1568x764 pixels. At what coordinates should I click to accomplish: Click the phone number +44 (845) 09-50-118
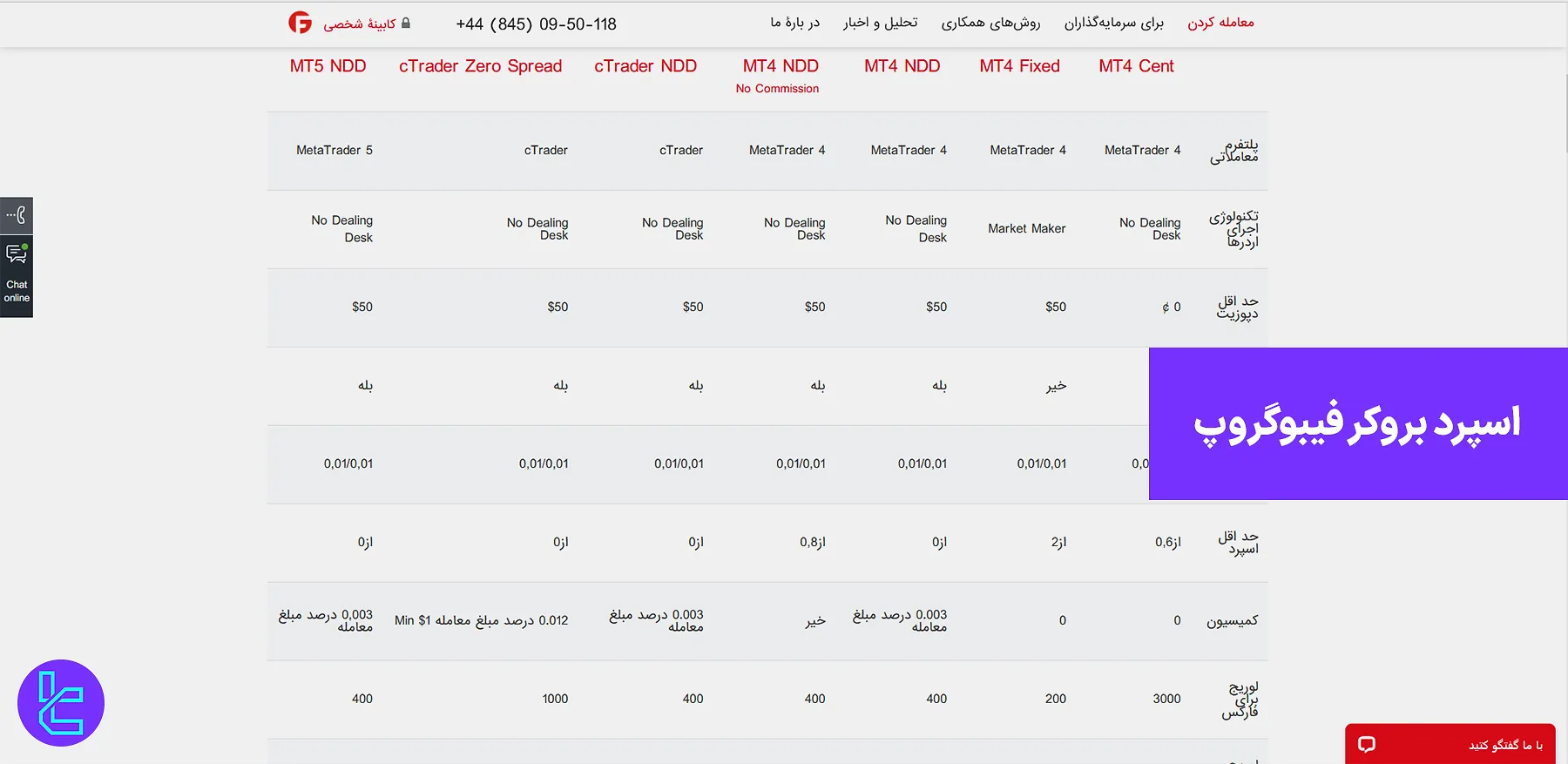[536, 24]
